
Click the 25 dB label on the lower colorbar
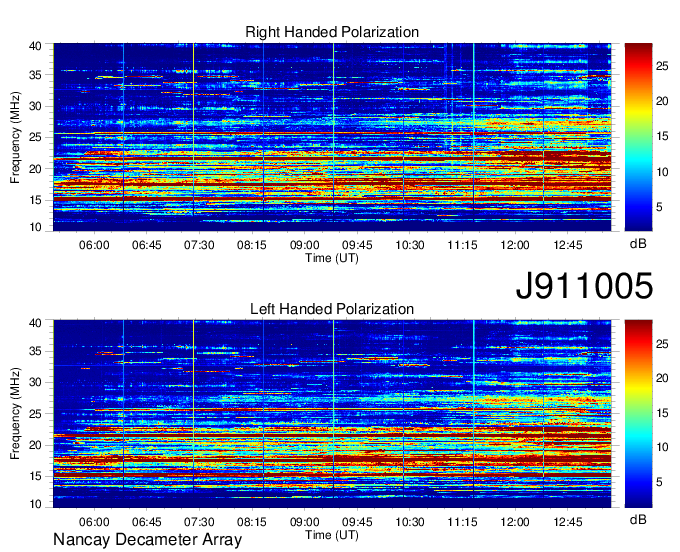(662, 344)
